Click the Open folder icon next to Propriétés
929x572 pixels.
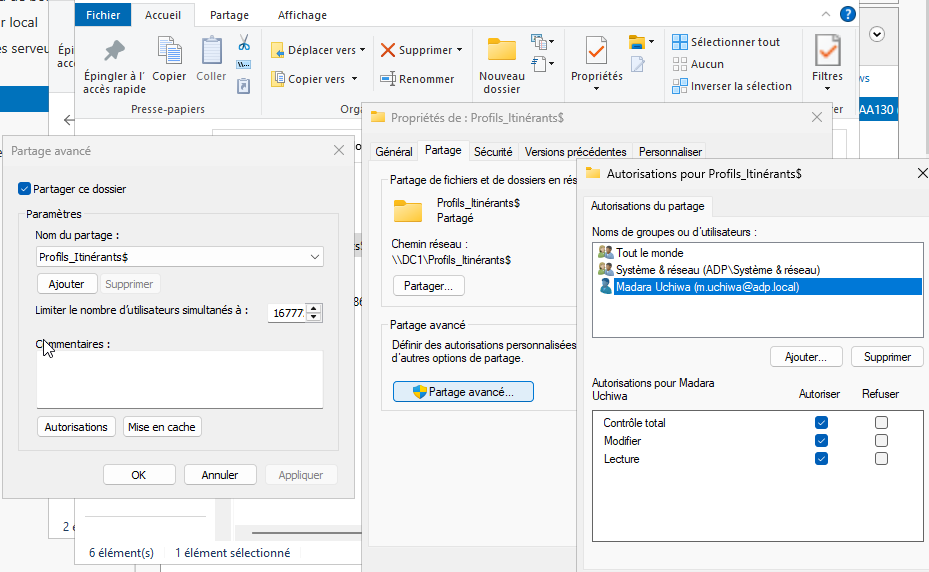tap(637, 42)
